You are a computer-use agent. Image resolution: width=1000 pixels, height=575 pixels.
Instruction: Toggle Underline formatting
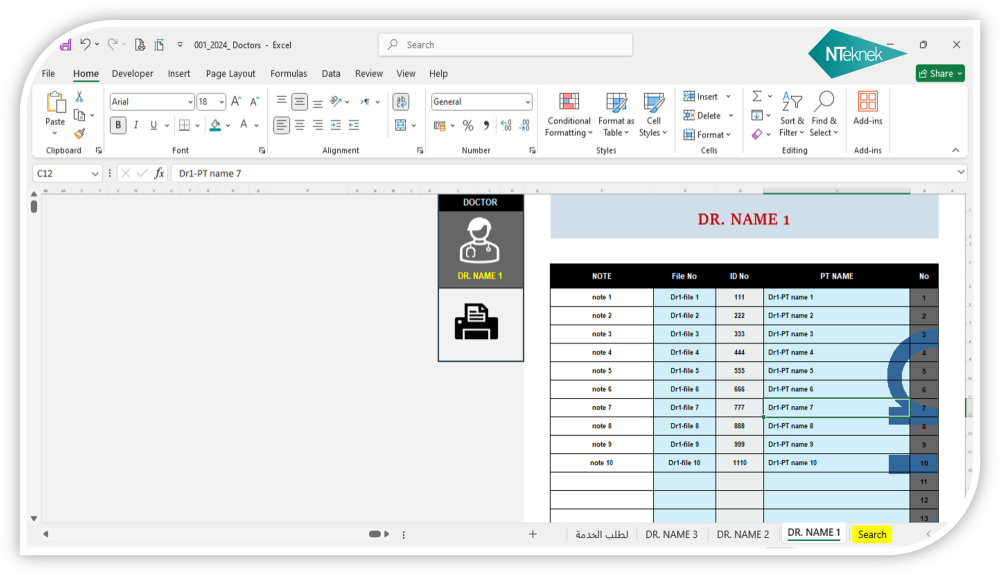[154, 125]
